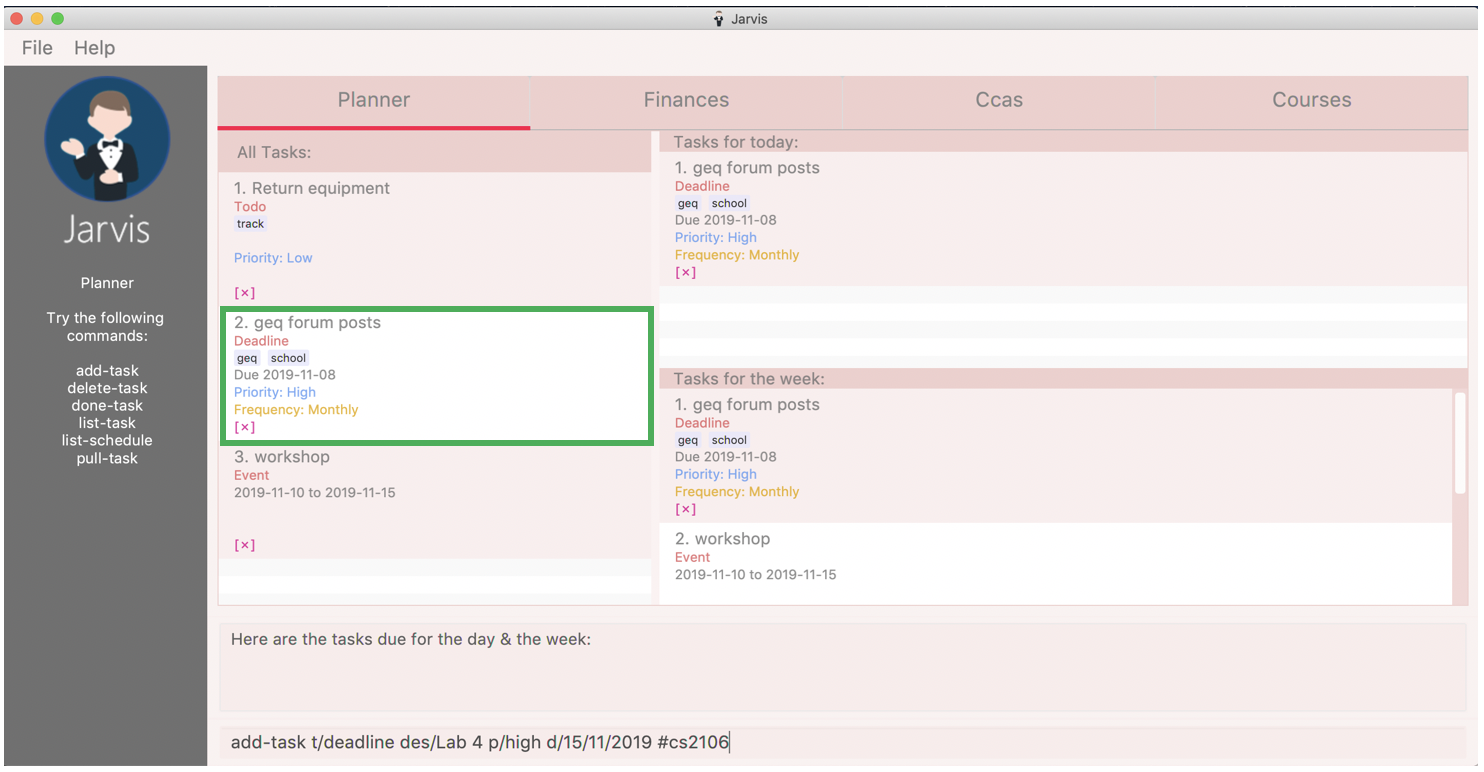Click 'Event' label under '3. workshop'
Viewport: 1484px width, 772px height.
(x=252, y=475)
